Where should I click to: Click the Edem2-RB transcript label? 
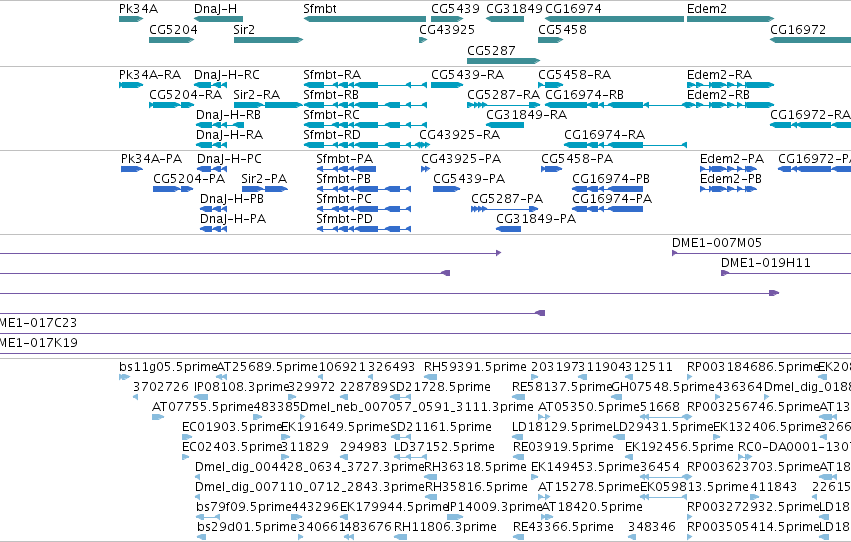coord(719,94)
